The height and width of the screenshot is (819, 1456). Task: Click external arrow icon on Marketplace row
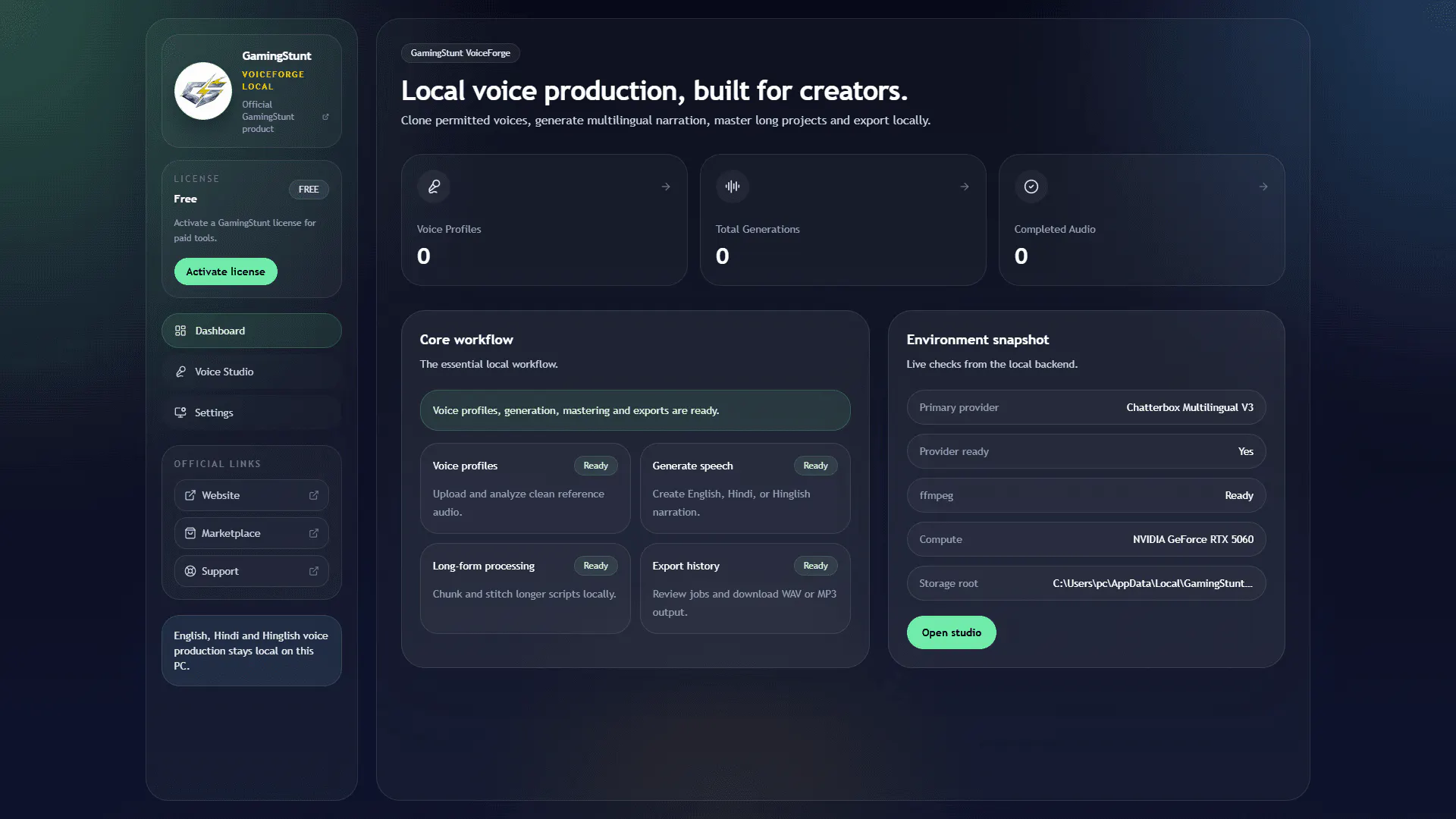coord(314,533)
